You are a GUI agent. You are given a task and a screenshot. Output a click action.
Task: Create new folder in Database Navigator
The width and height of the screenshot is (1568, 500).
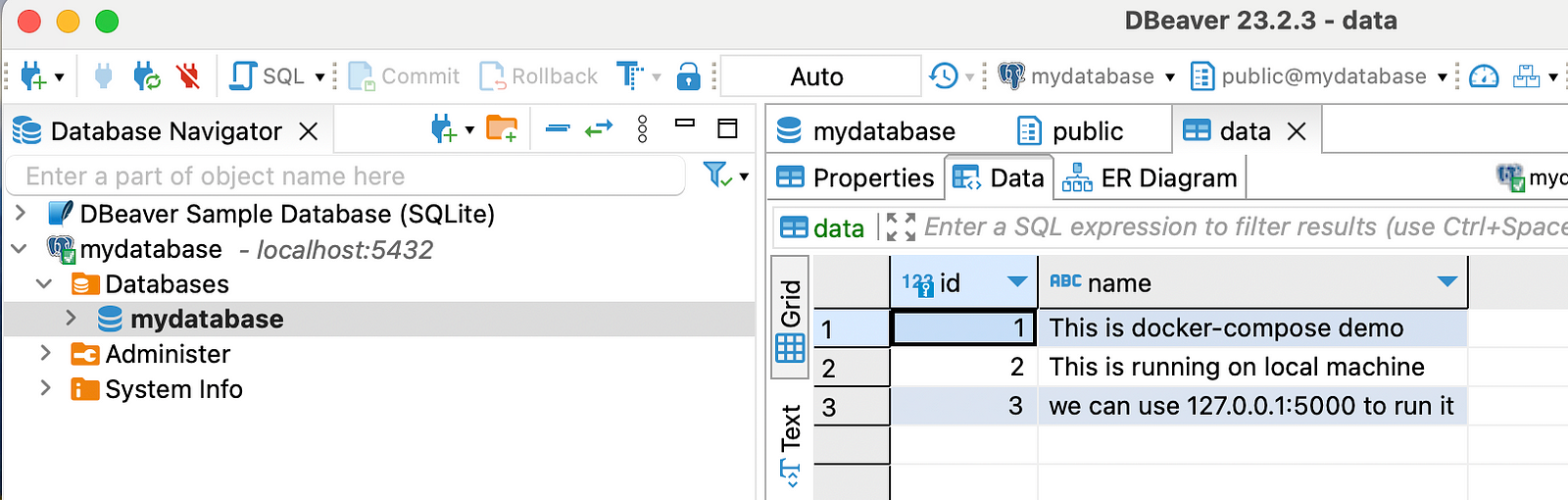coord(502,128)
